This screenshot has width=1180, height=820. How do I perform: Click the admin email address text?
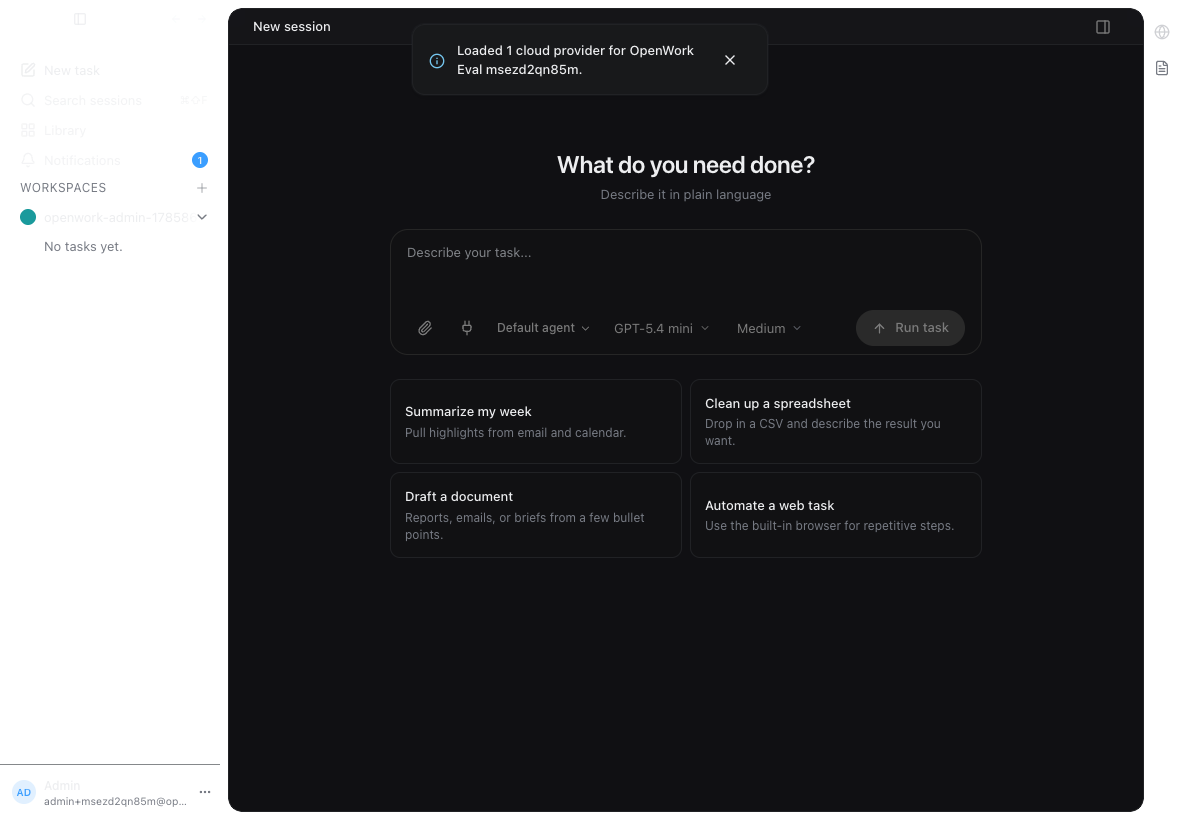pos(115,801)
